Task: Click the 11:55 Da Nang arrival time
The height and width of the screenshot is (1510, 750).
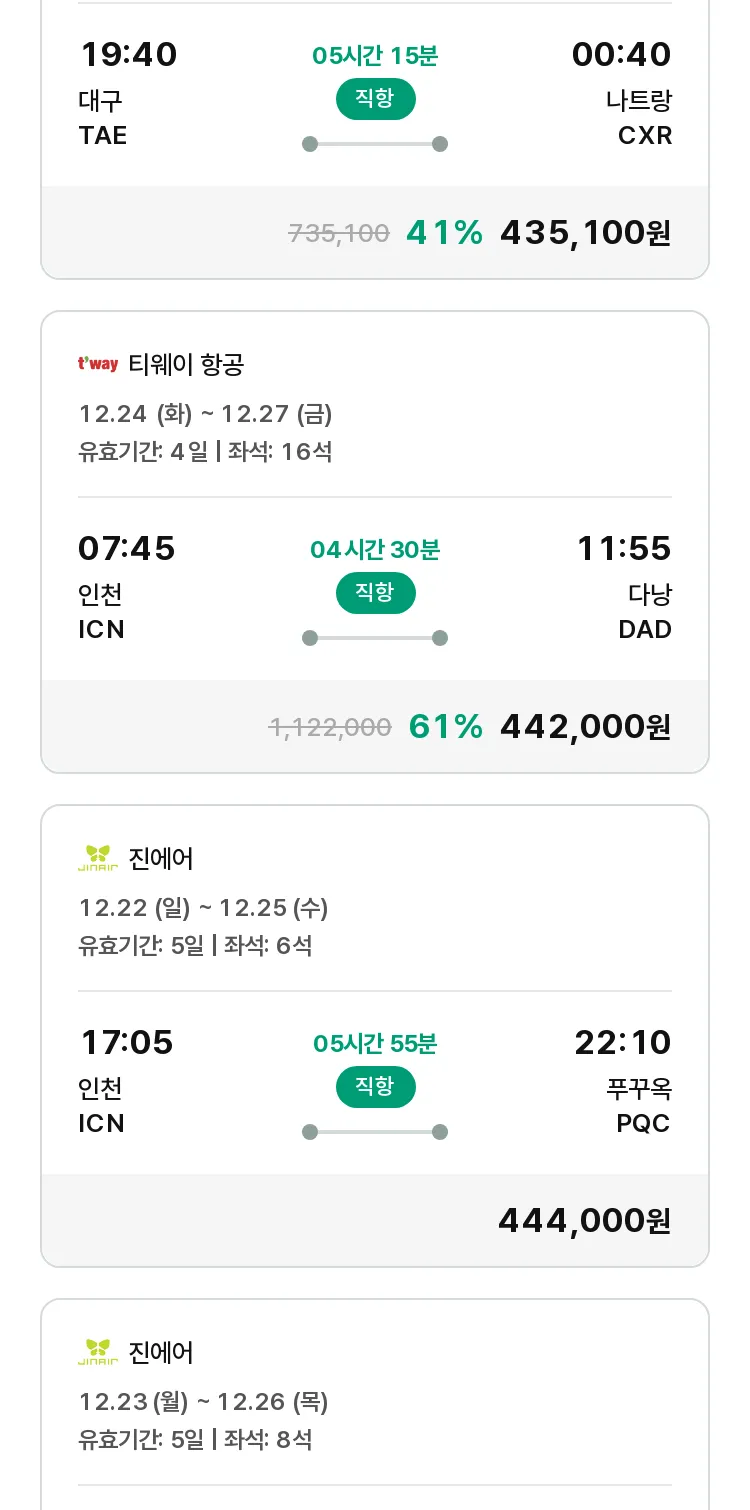Action: pyautogui.click(x=624, y=549)
